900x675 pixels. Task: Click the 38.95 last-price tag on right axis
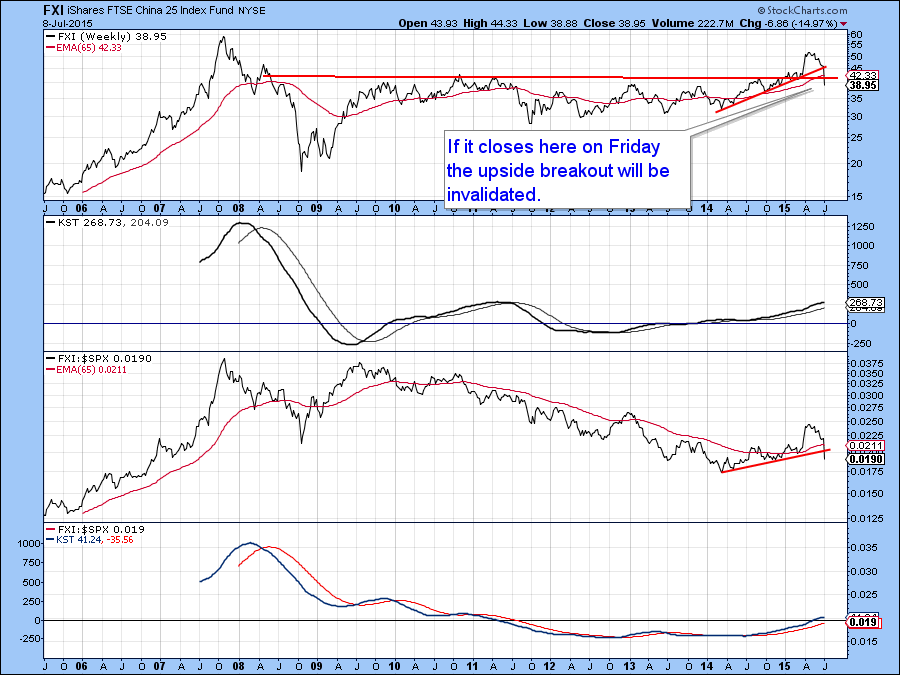pyautogui.click(x=863, y=85)
